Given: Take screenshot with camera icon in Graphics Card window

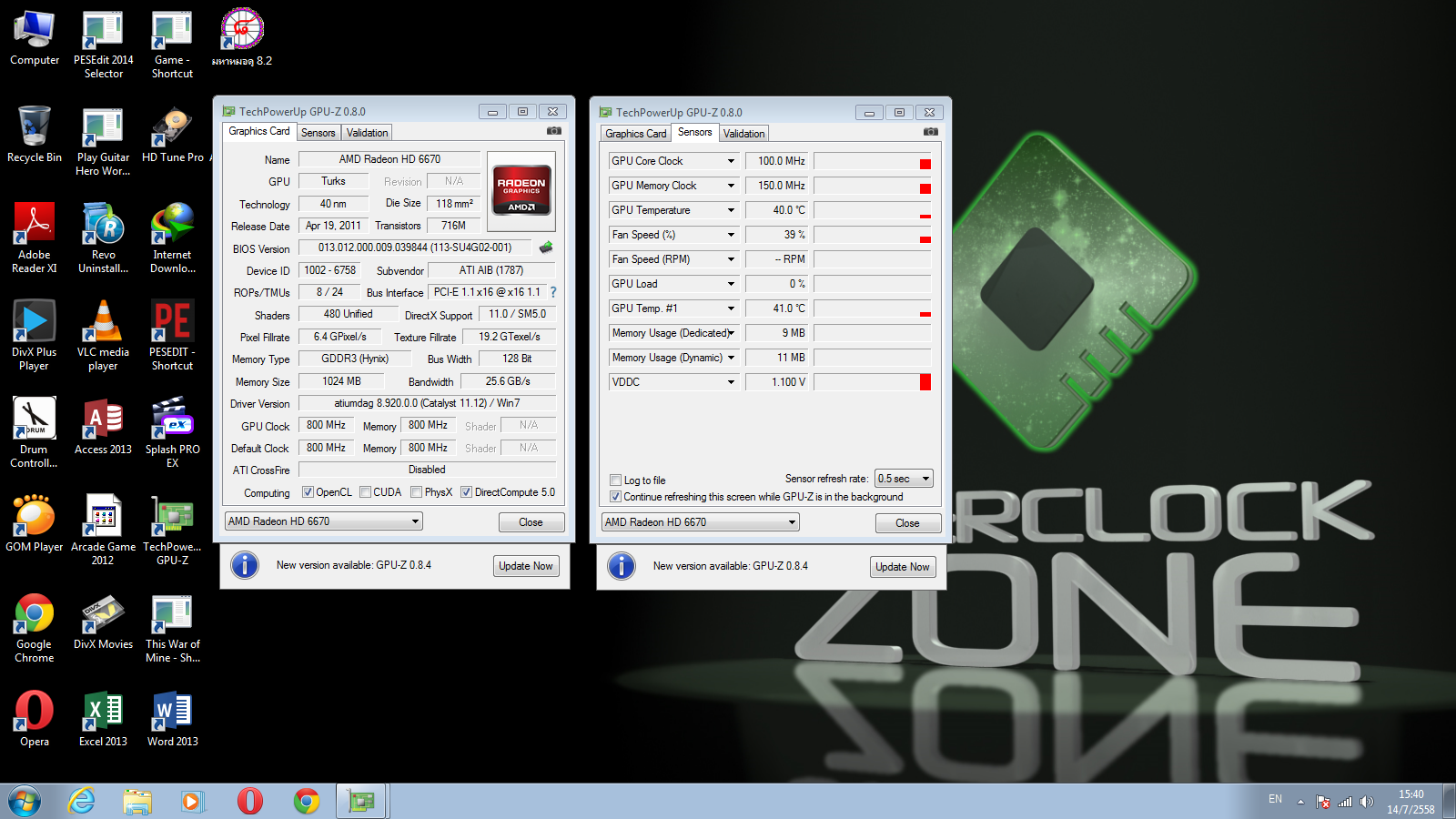Looking at the screenshot, I should point(553,131).
